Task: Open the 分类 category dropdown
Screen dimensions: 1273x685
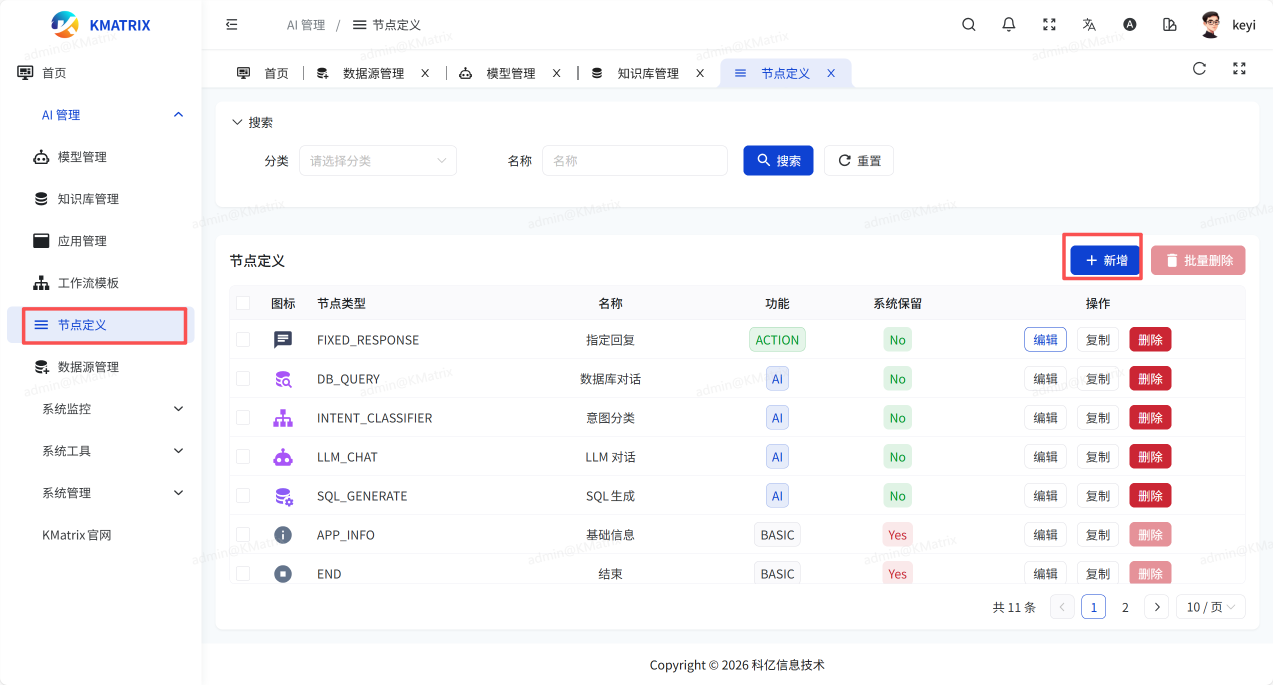Action: 377,161
